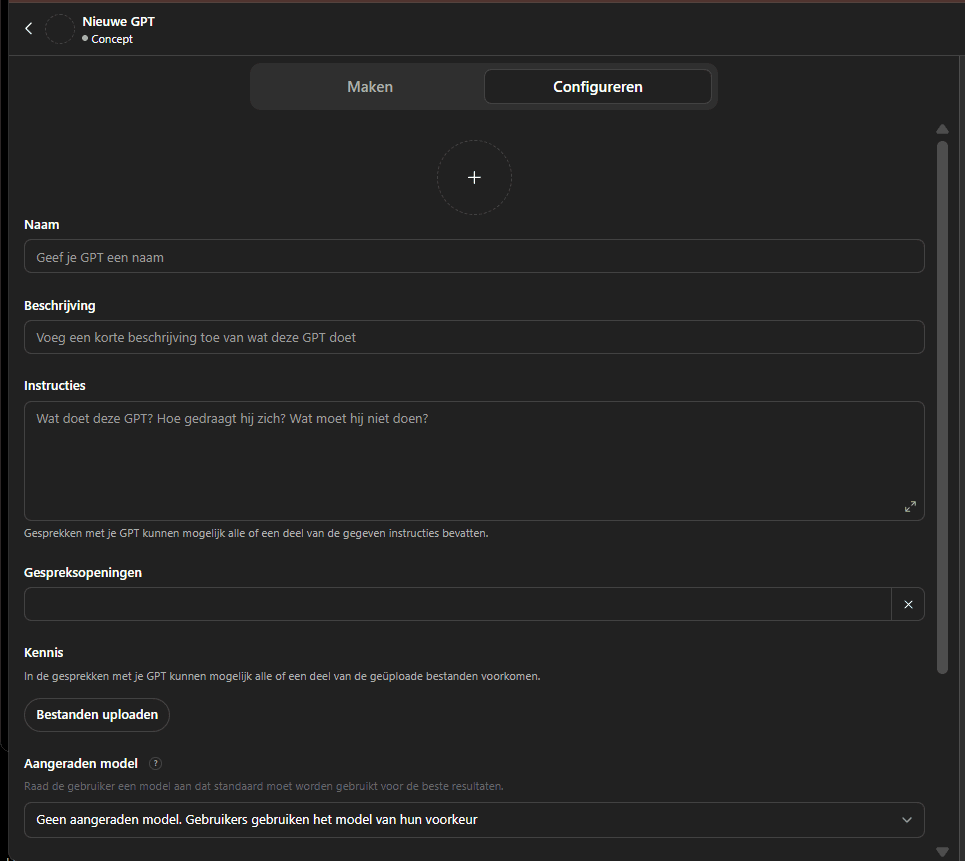Click the scrollbar down arrow
Image resolution: width=965 pixels, height=861 pixels.
942,851
